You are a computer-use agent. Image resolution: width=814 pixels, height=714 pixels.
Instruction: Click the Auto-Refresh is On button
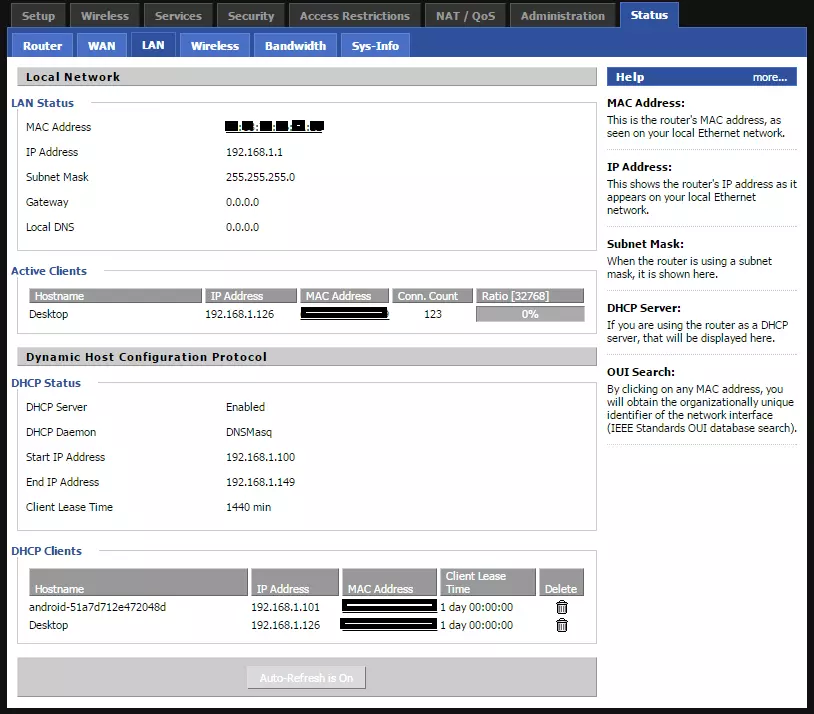306,677
